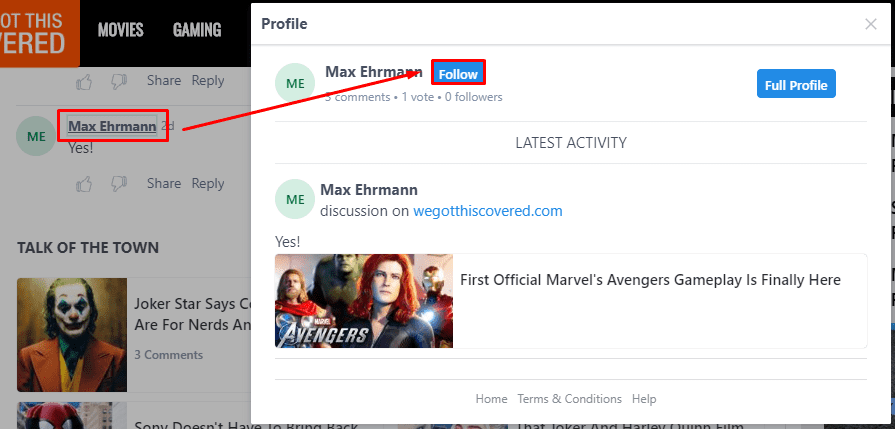Open the Marvel's Avengers gameplay thumbnail
This screenshot has height=429, width=895.
364,300
